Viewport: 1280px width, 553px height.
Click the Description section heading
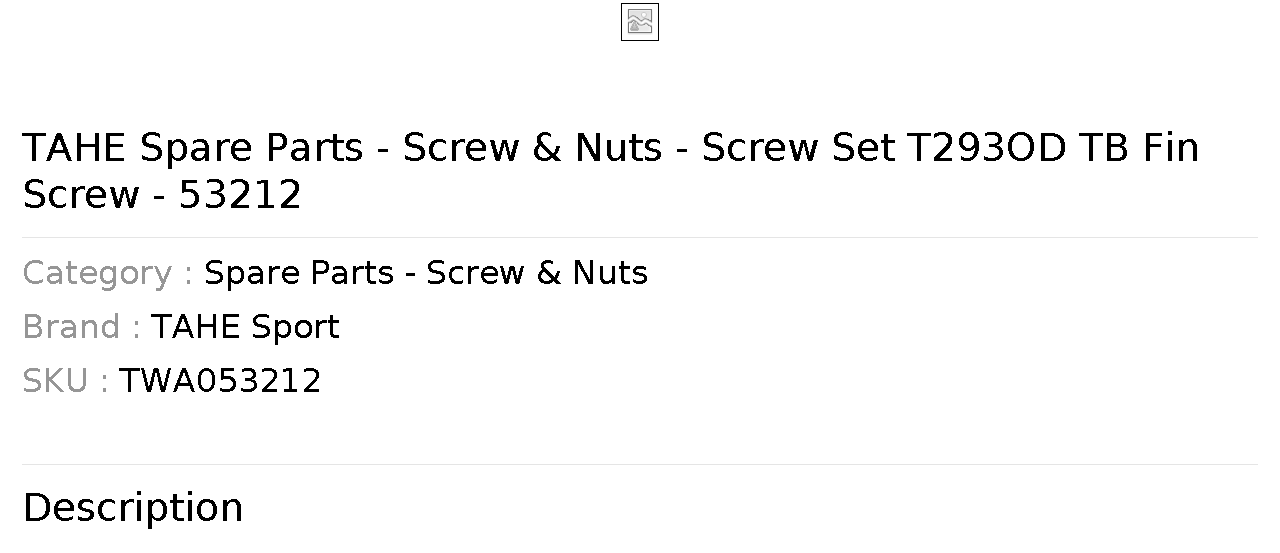[133, 508]
